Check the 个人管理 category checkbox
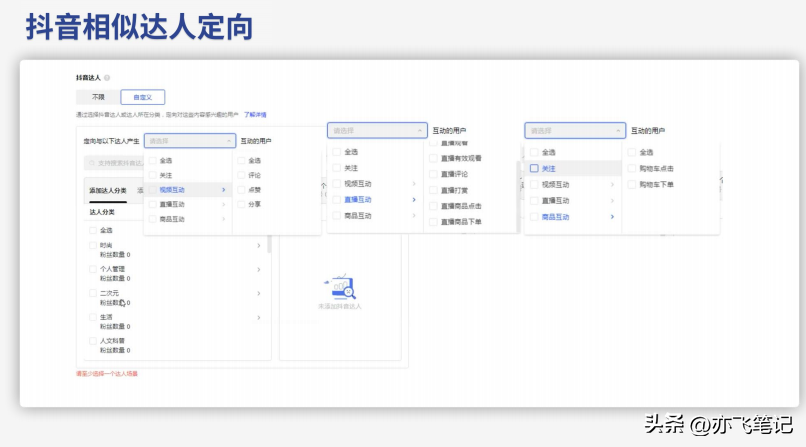This screenshot has width=806, height=447. click(93, 269)
